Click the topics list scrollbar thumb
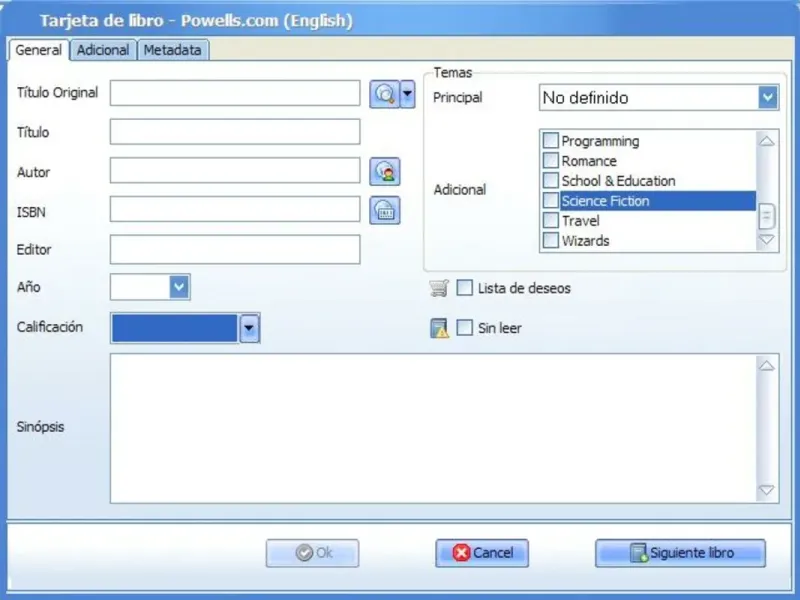Screen dimensions: 800x600 766,216
